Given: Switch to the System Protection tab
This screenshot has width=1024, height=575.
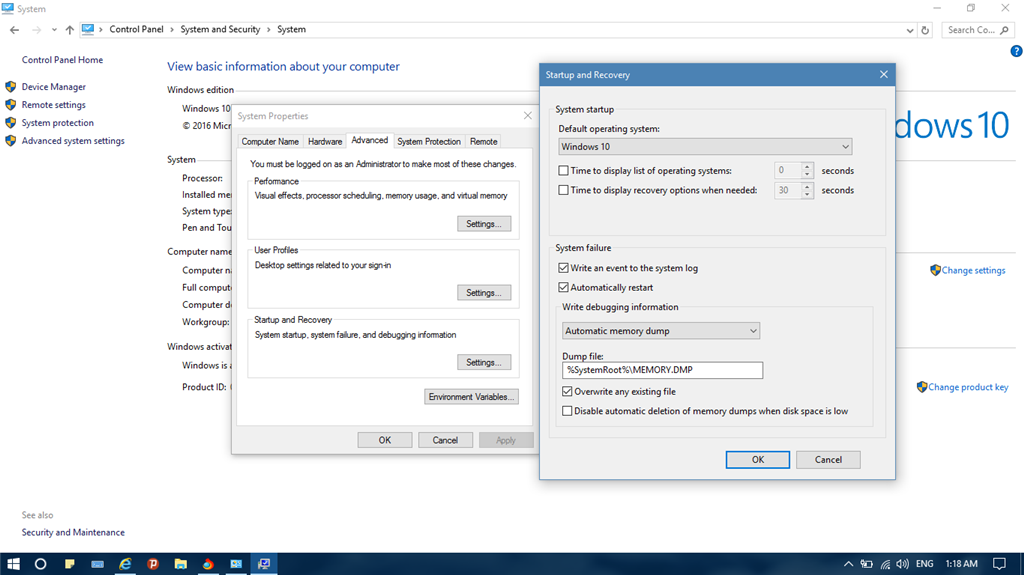Looking at the screenshot, I should [x=428, y=141].
